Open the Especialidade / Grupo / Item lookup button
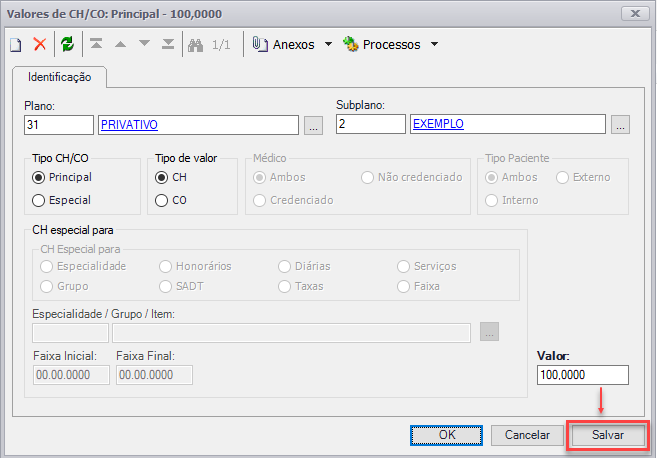 click(x=489, y=332)
